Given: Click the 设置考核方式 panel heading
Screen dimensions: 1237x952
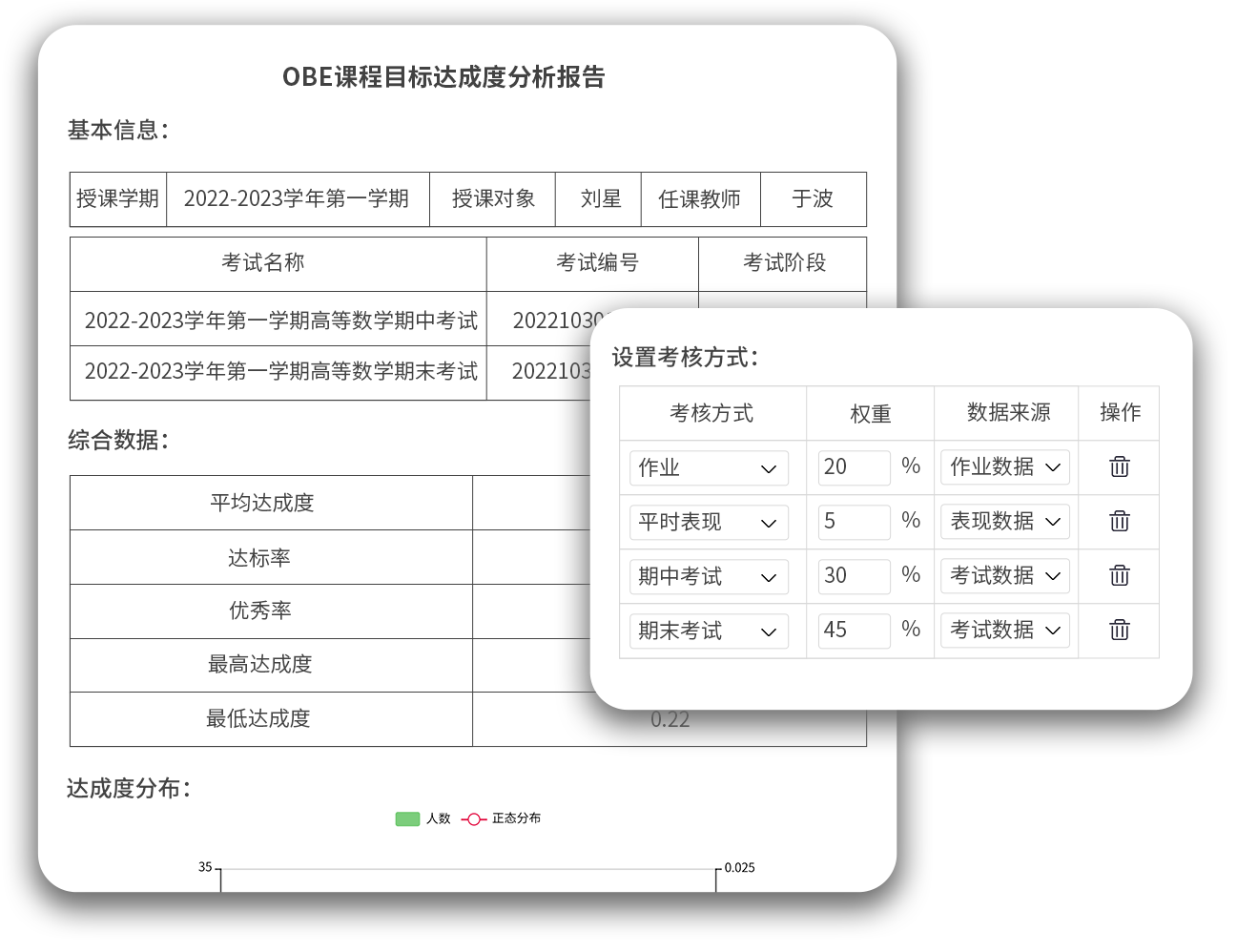Looking at the screenshot, I should [685, 358].
